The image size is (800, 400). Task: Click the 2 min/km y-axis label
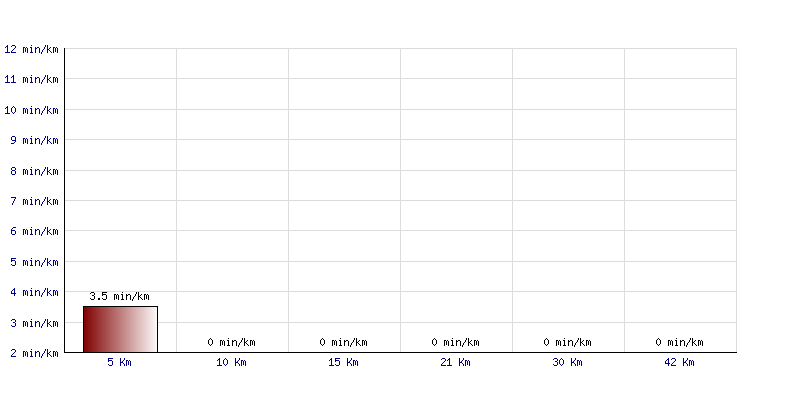[34, 353]
